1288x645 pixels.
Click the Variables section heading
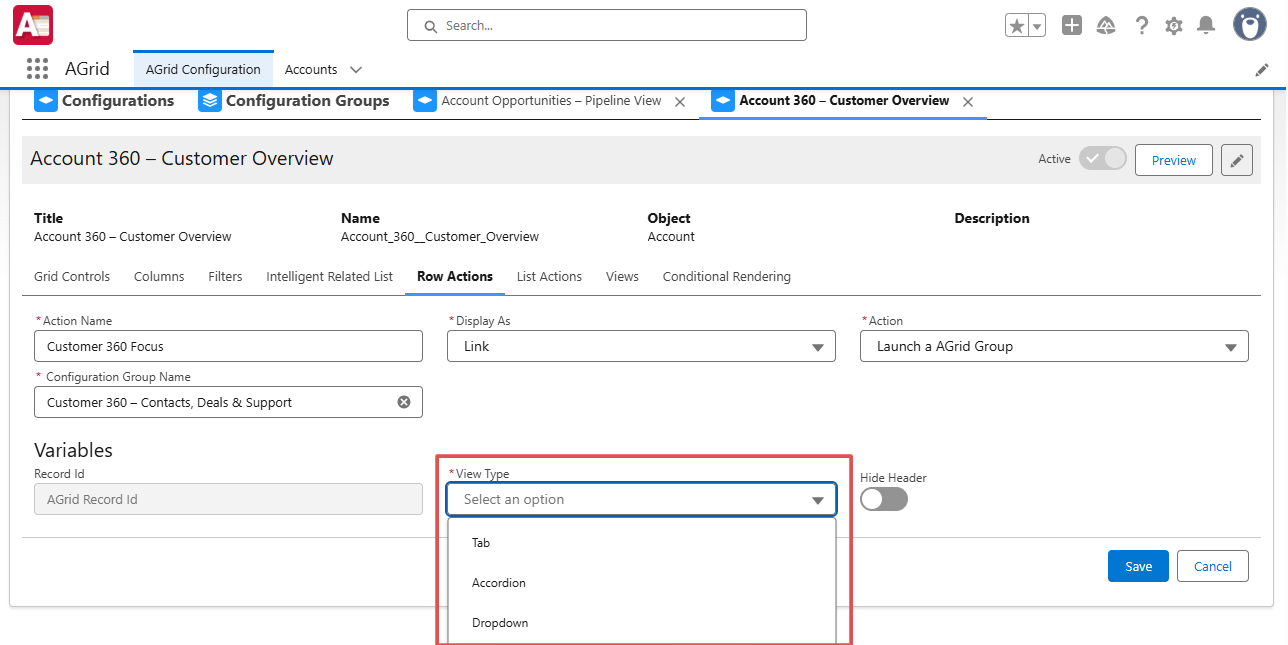pos(73,450)
